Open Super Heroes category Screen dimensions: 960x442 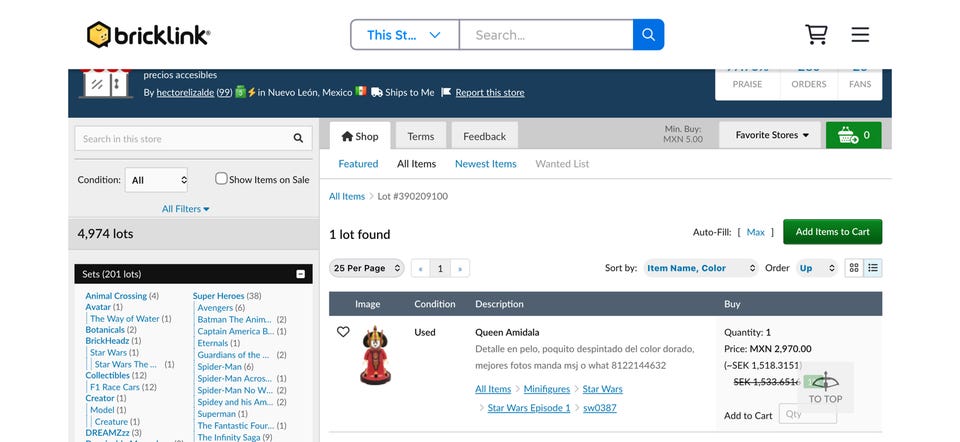click(x=219, y=296)
